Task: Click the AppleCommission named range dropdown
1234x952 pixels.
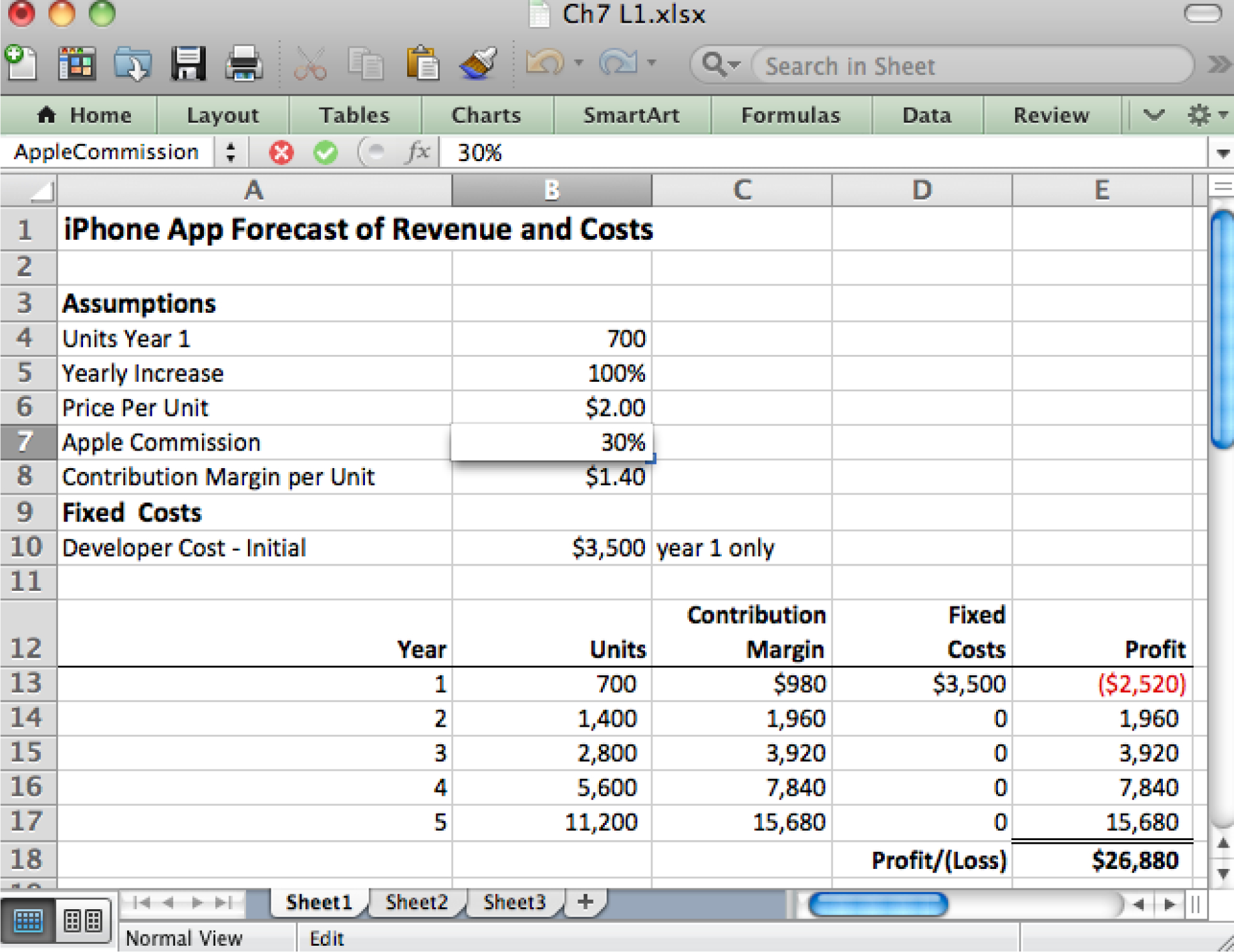Action: pos(200,151)
